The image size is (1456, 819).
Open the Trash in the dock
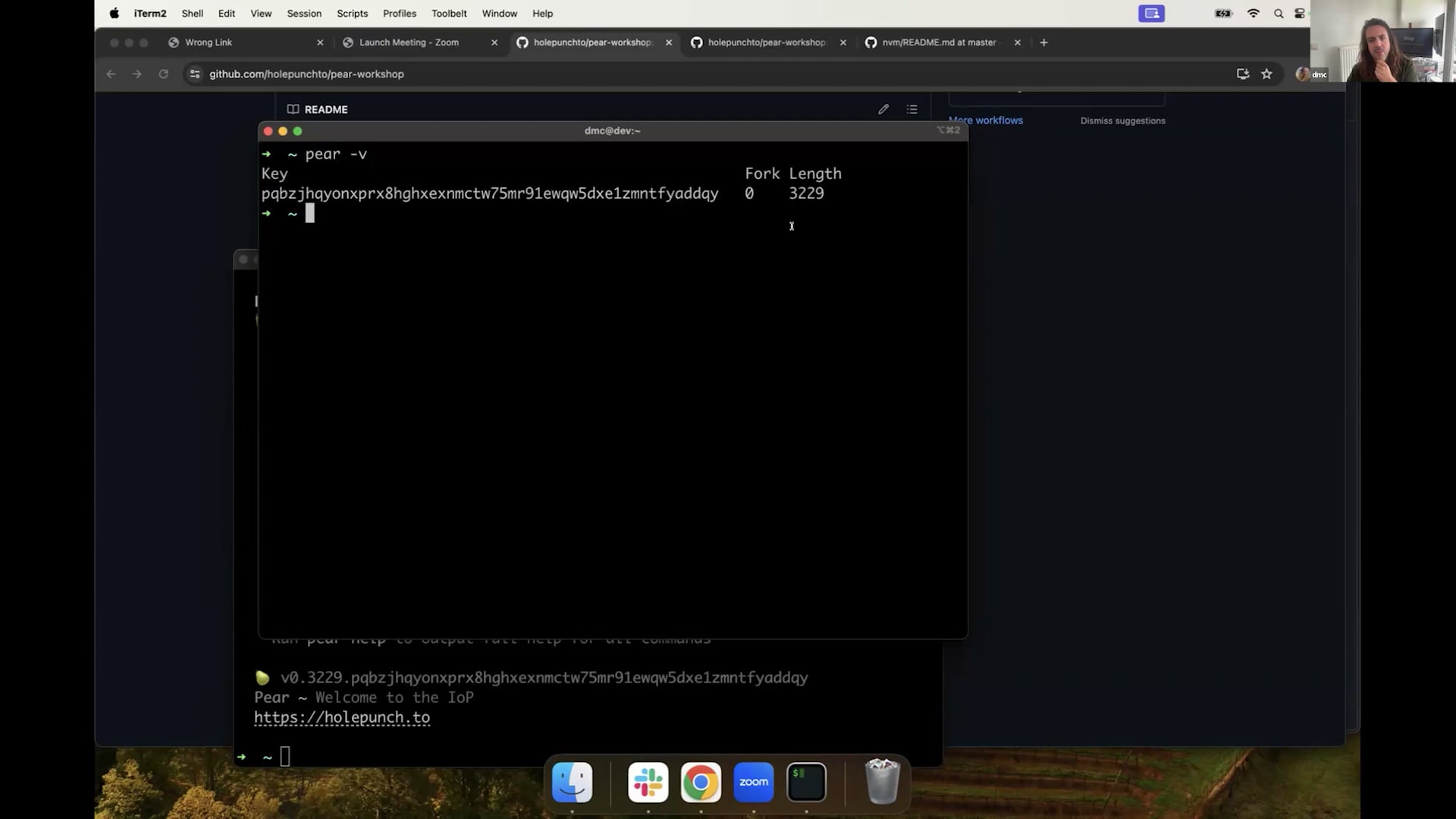tap(882, 782)
